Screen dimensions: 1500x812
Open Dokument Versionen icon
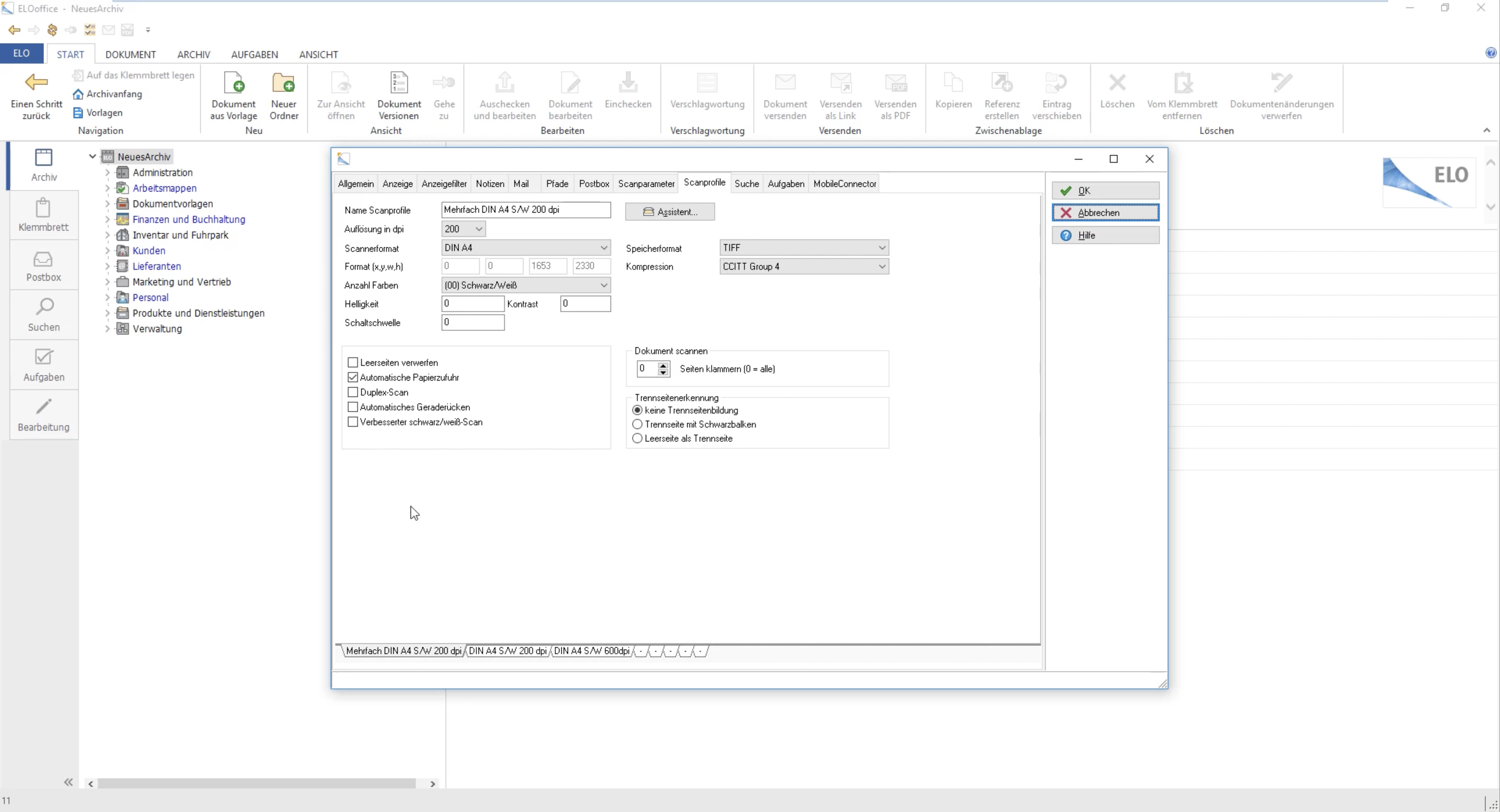tap(399, 83)
